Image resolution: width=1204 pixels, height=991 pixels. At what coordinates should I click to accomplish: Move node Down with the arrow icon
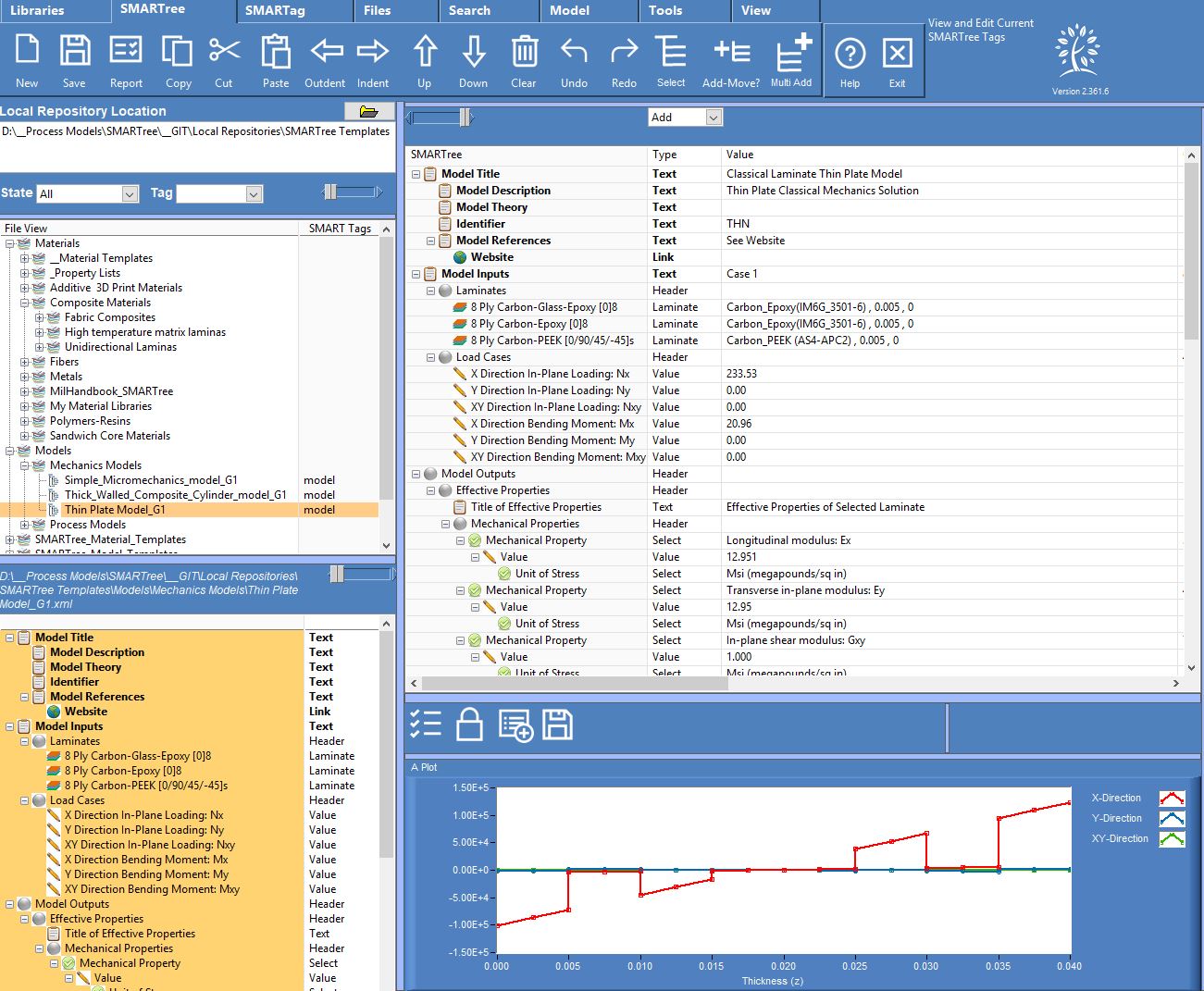click(474, 51)
